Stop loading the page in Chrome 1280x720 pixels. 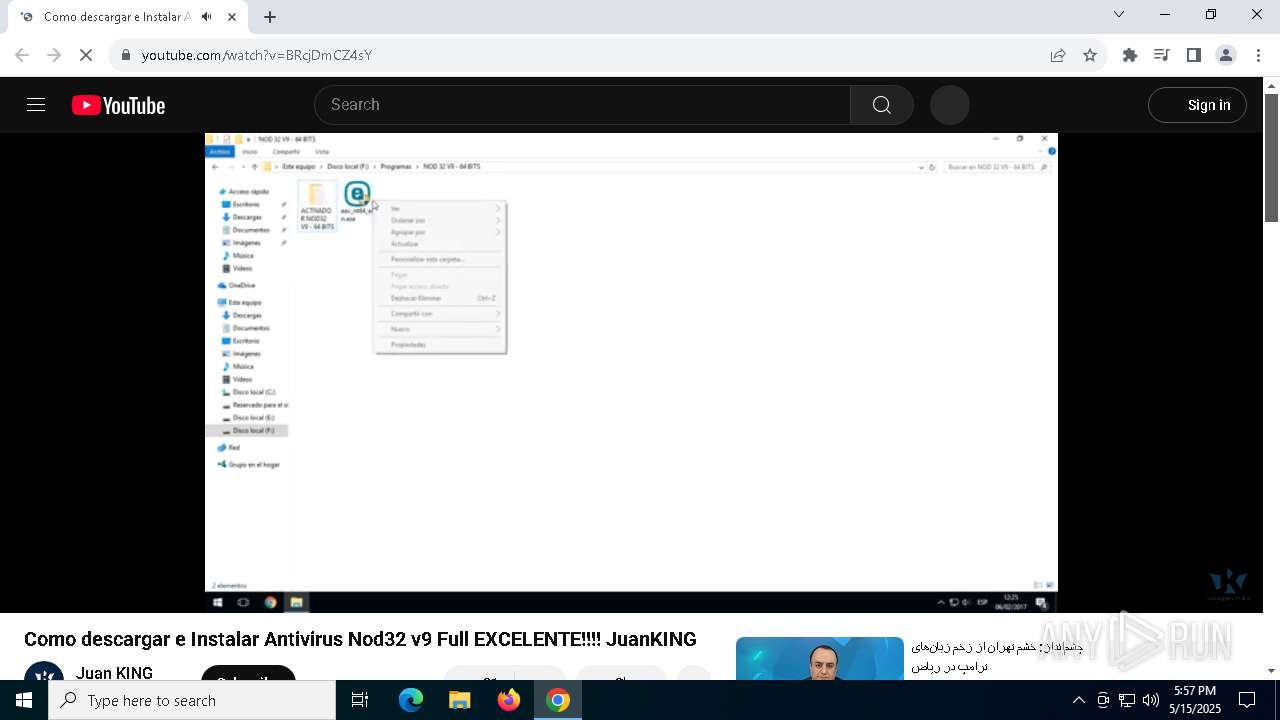[86, 55]
